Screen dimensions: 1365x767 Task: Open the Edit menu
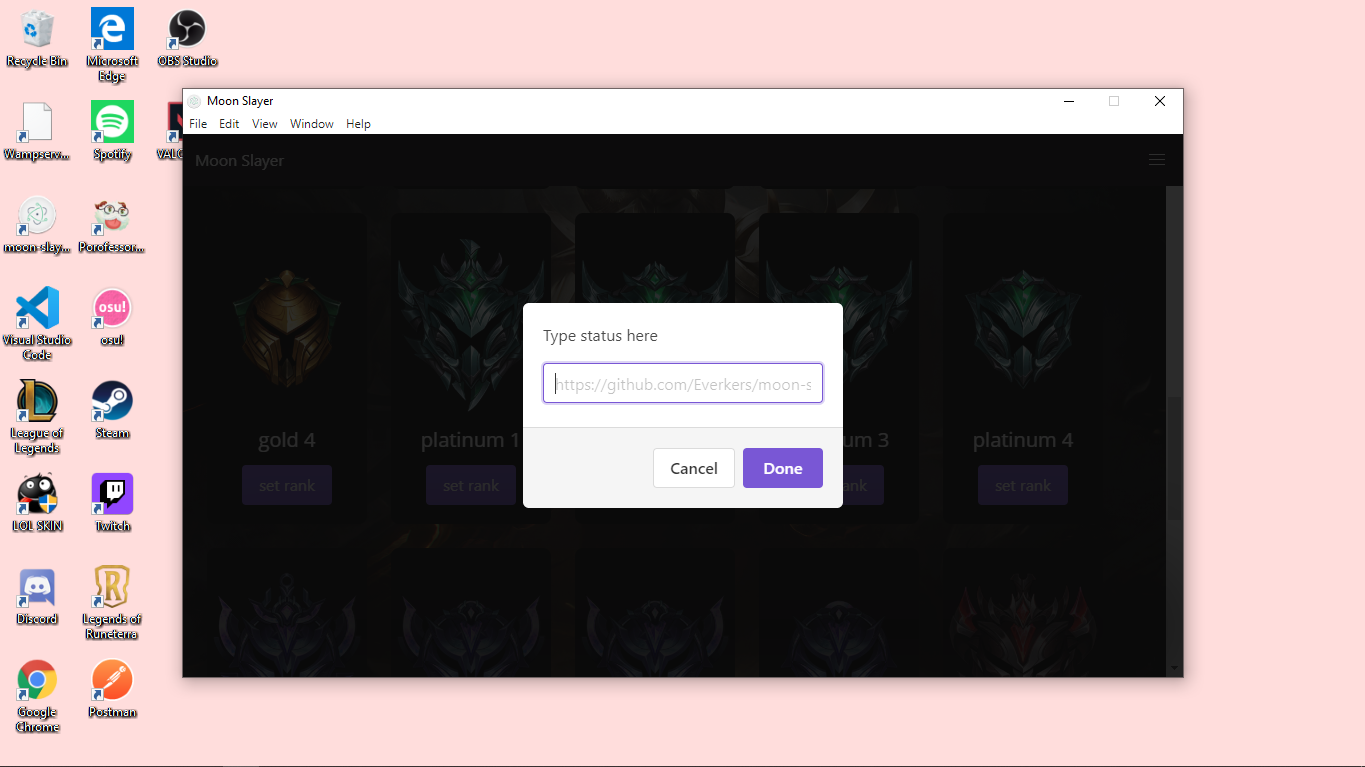(229, 124)
